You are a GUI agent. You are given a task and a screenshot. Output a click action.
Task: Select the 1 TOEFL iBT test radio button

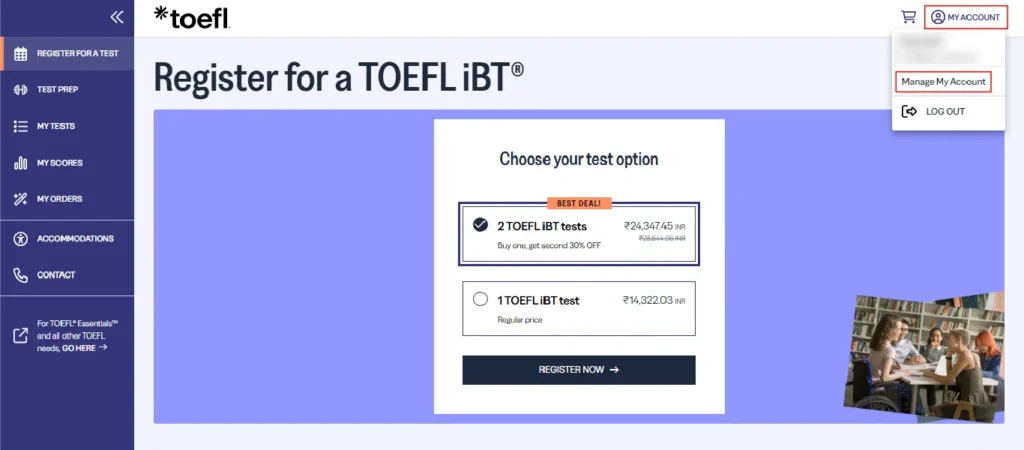pos(480,299)
